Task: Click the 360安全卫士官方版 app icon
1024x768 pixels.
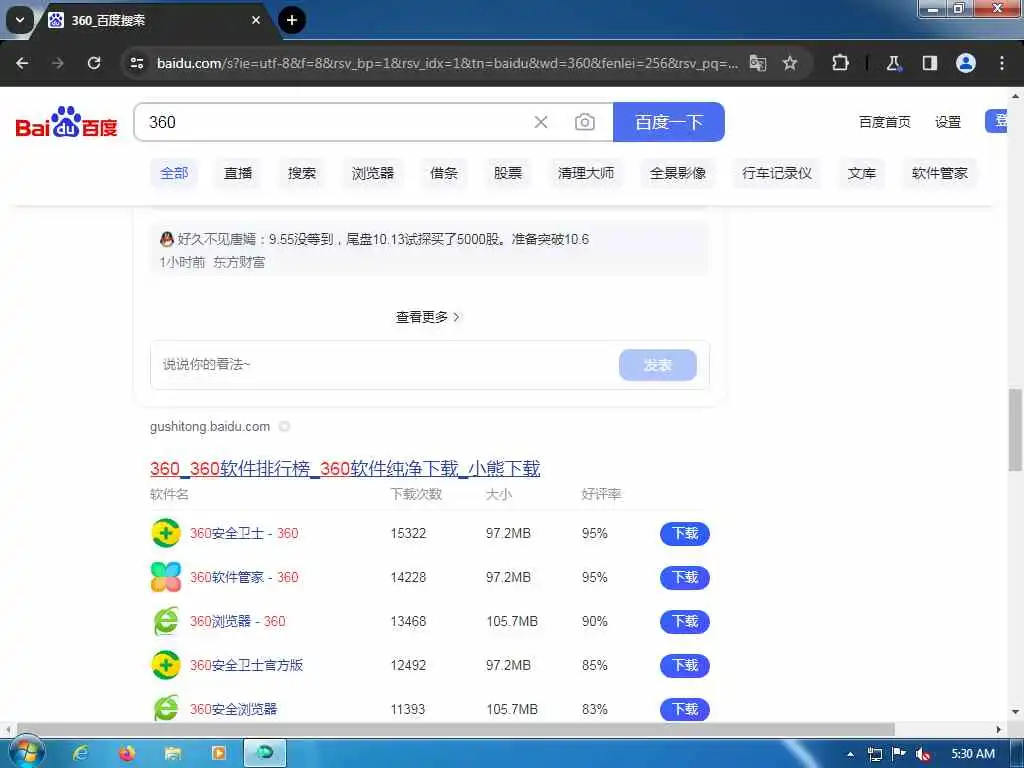Action: pyautogui.click(x=166, y=665)
